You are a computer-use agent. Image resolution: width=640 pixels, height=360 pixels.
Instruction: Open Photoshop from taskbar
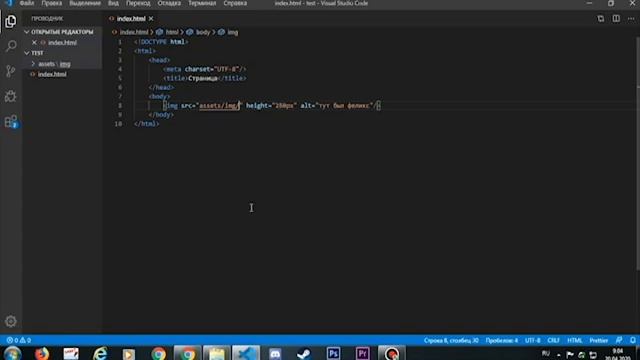(333, 353)
